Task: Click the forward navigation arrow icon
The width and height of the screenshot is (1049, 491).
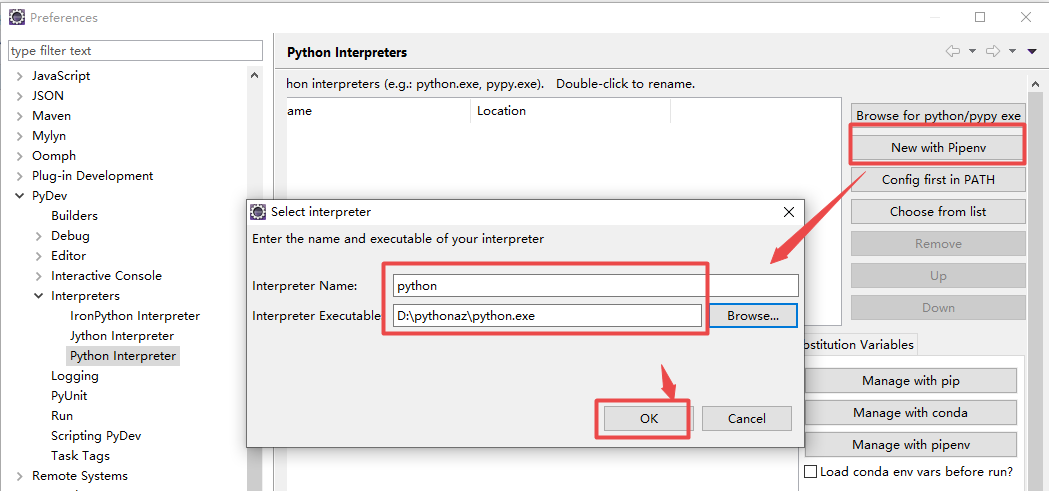Action: click(993, 52)
